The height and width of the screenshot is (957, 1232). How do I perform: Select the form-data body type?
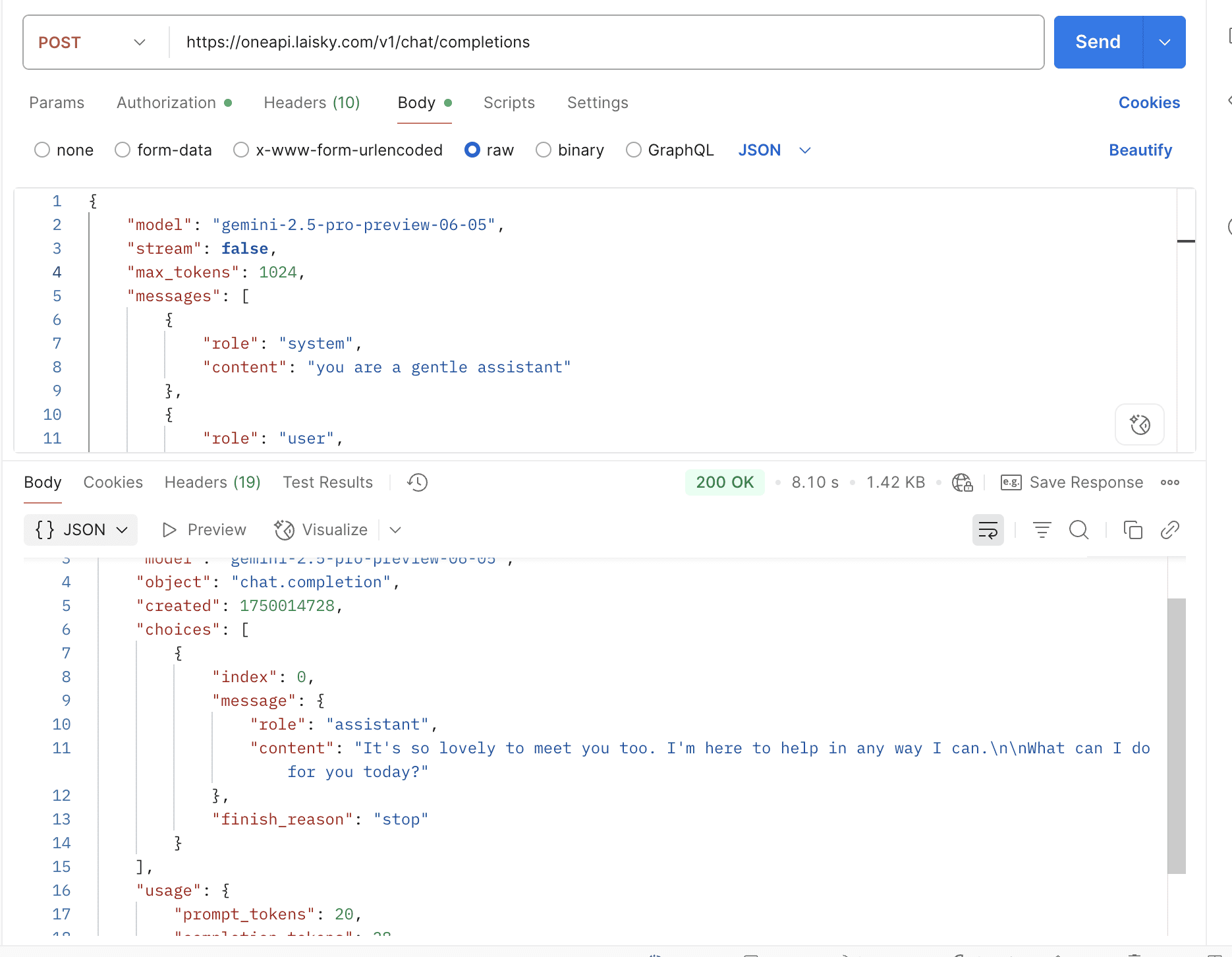pos(123,150)
